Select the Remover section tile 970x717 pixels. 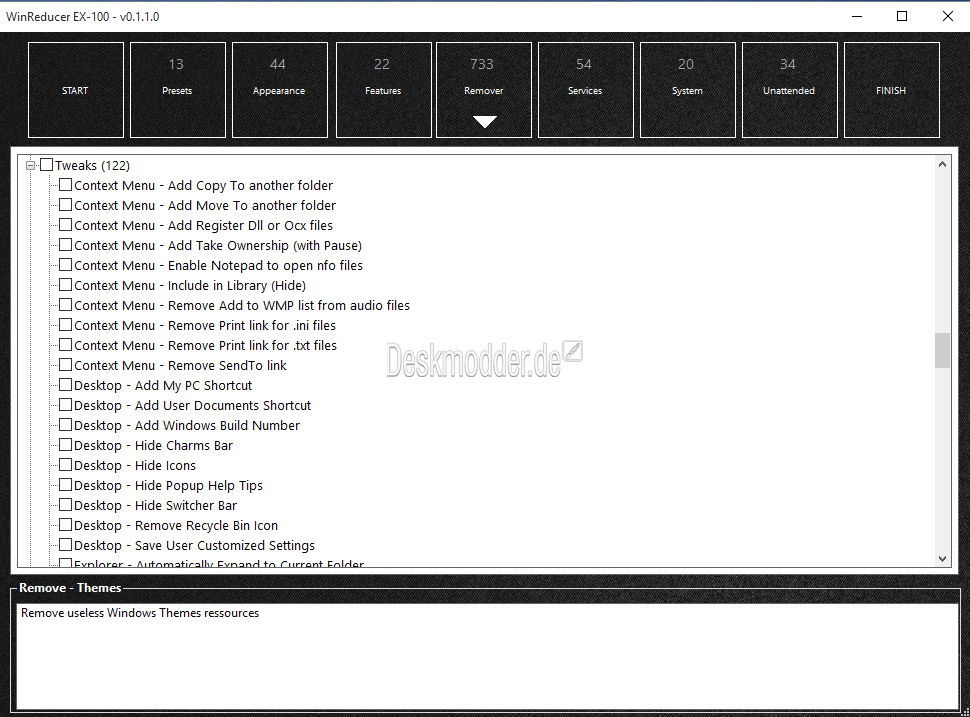(x=484, y=90)
